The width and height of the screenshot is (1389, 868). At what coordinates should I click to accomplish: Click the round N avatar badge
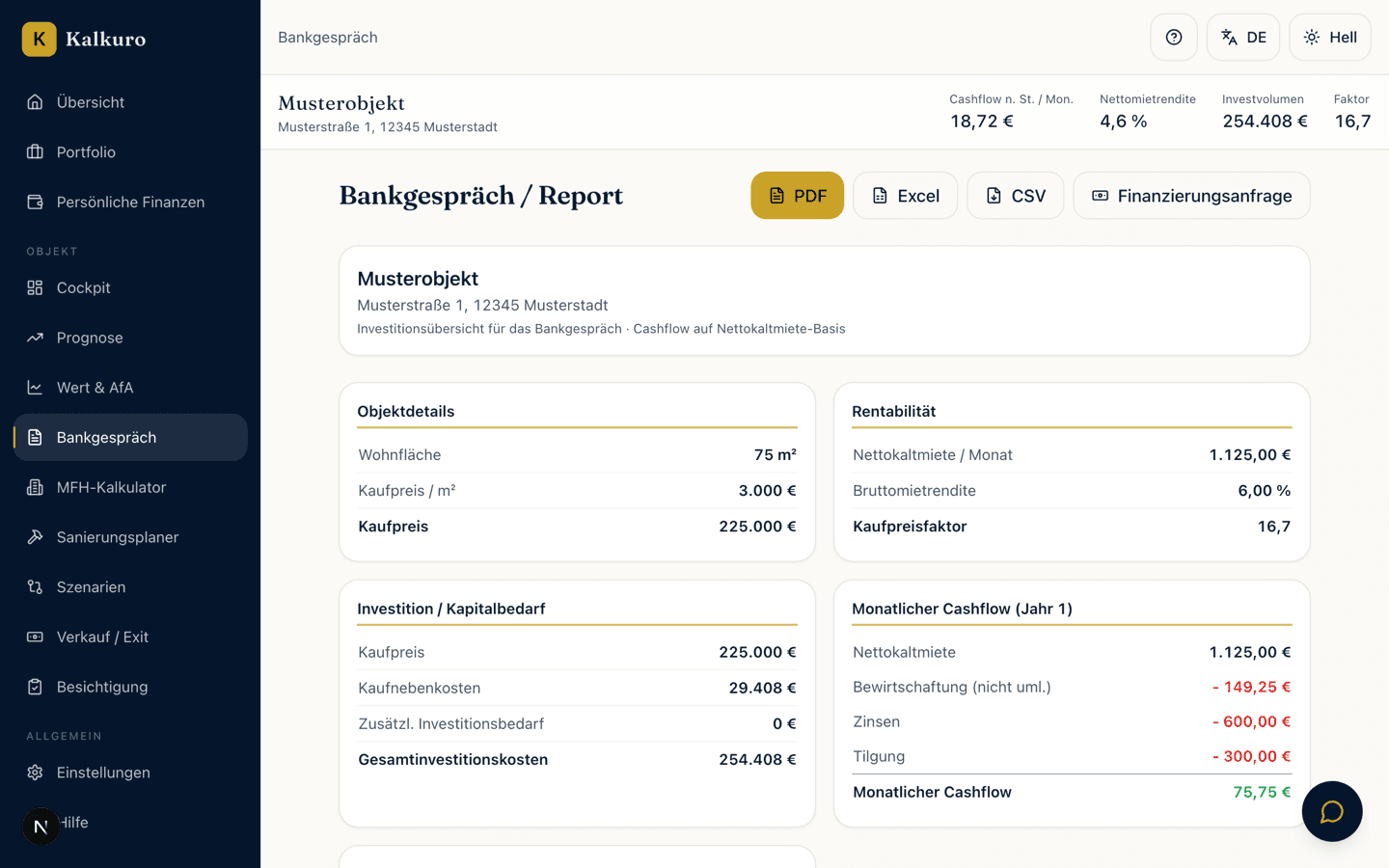[x=41, y=827]
